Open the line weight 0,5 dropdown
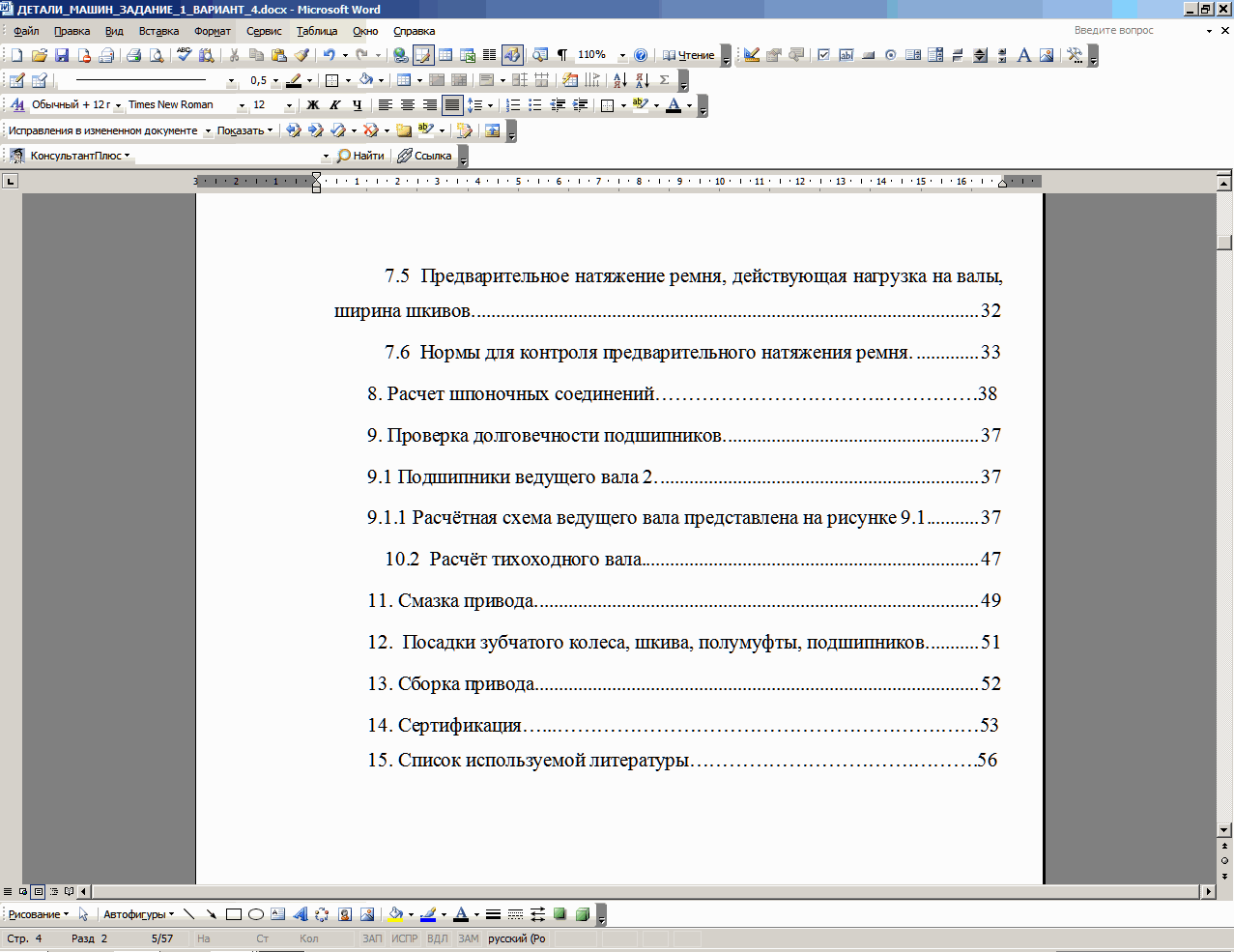 275,80
